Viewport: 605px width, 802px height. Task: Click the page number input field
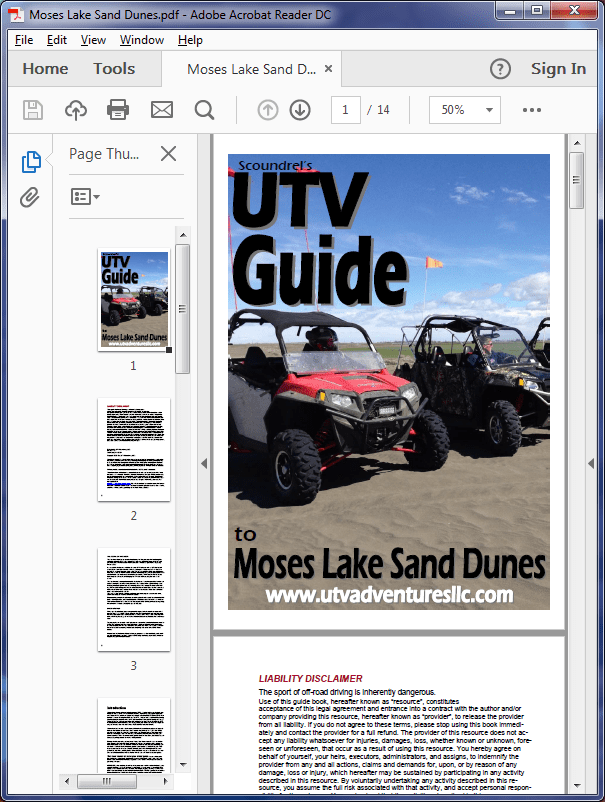click(x=346, y=110)
